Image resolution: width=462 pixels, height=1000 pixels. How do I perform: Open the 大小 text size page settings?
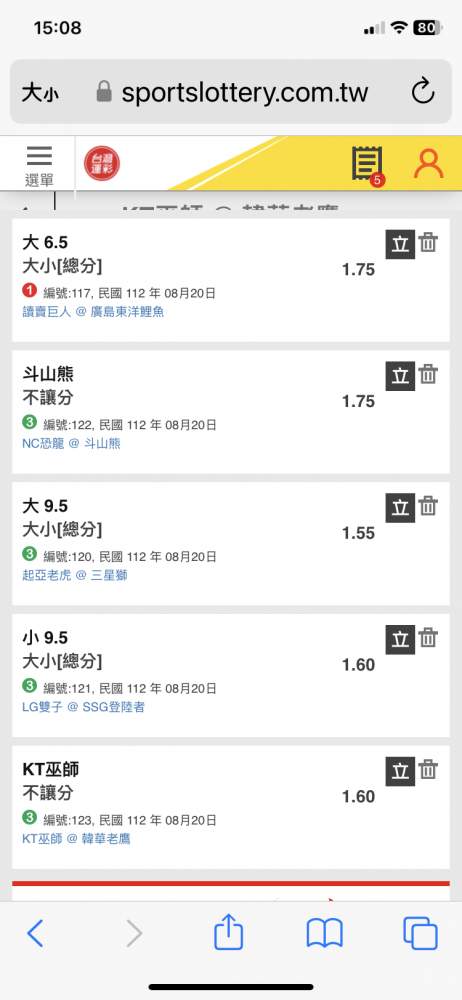tap(41, 93)
